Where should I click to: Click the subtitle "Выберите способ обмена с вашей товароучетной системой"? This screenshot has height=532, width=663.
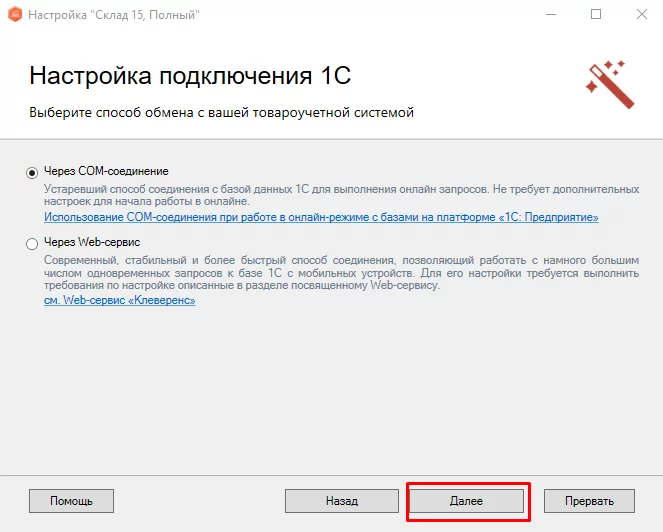pos(222,113)
